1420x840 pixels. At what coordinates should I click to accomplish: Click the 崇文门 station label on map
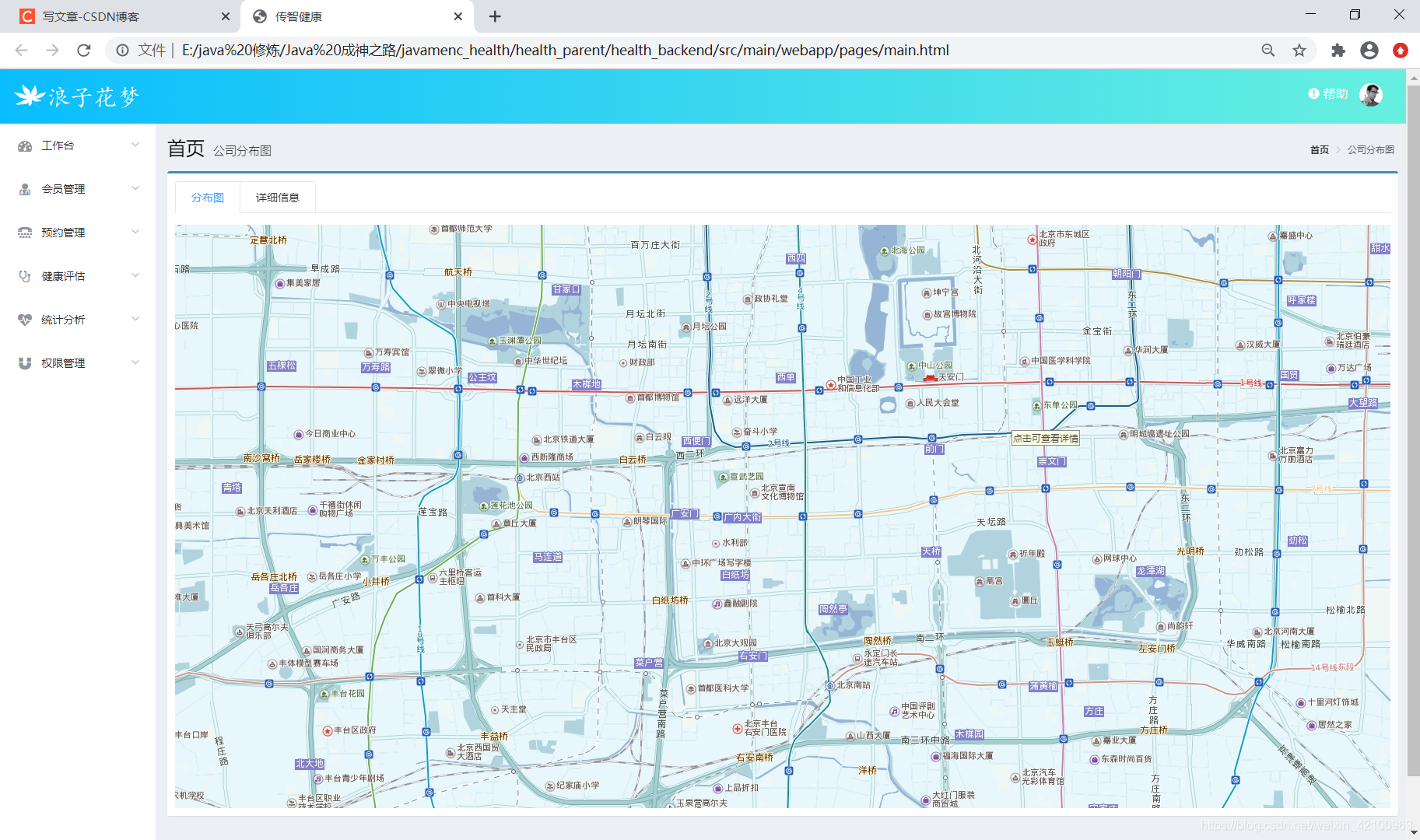1052,462
